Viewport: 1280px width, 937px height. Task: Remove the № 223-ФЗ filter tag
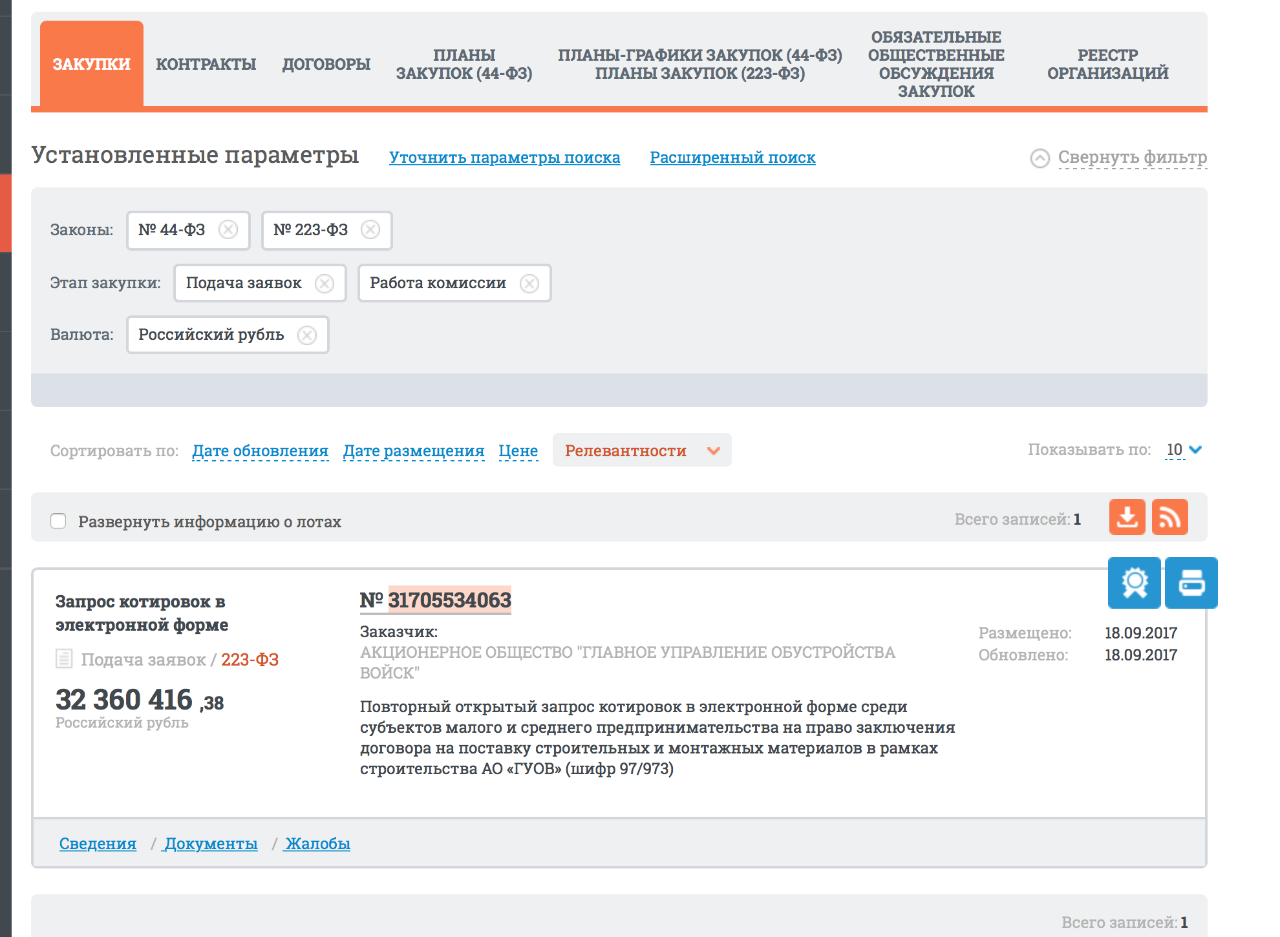[x=370, y=230]
